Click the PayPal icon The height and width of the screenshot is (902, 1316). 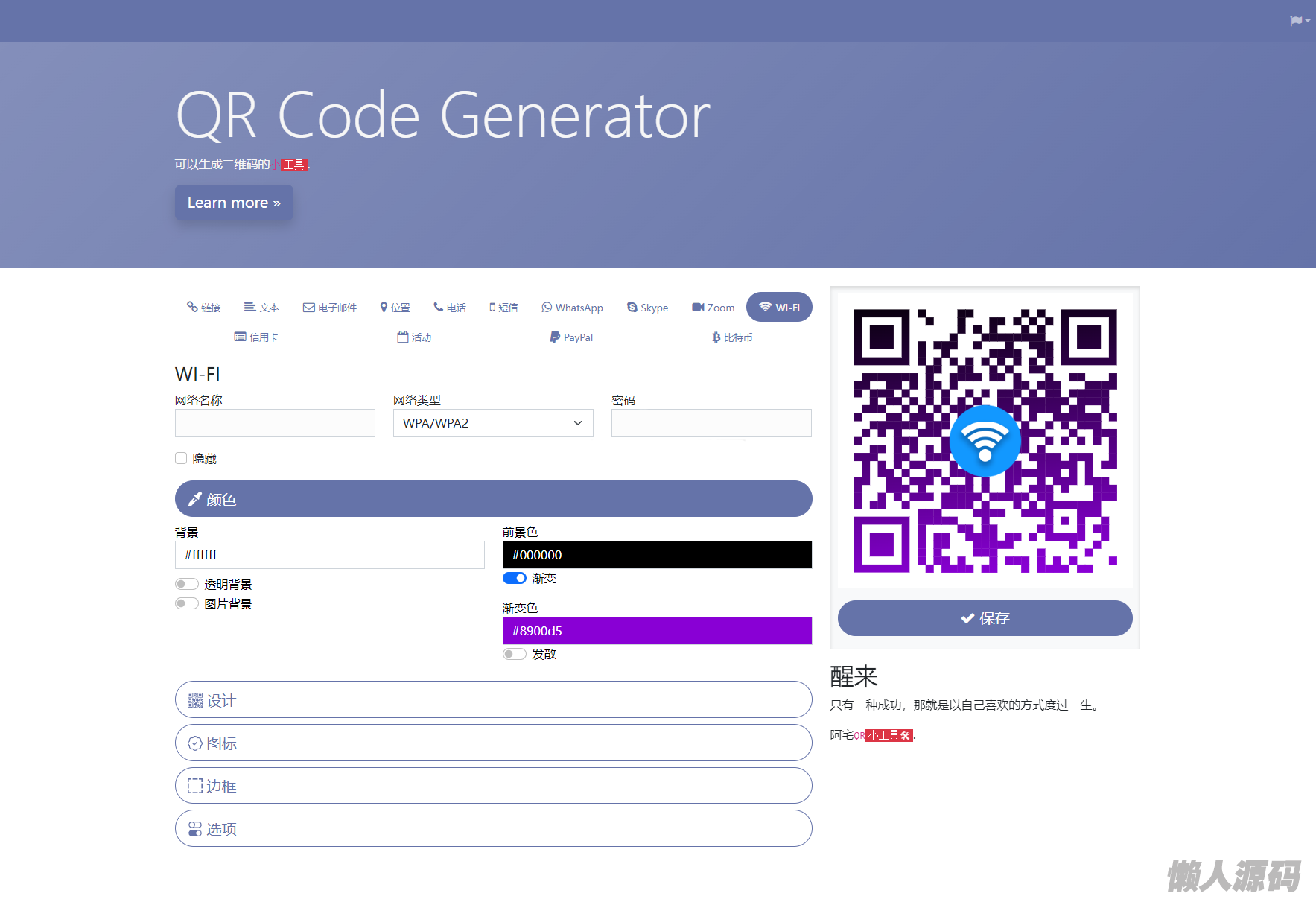tap(555, 337)
